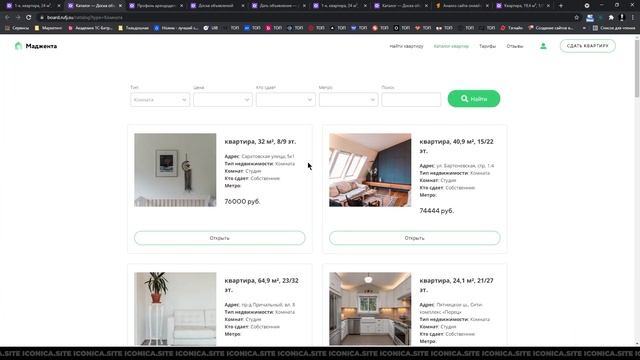Click the 24,1 м² kitchen photo

coord(370,309)
